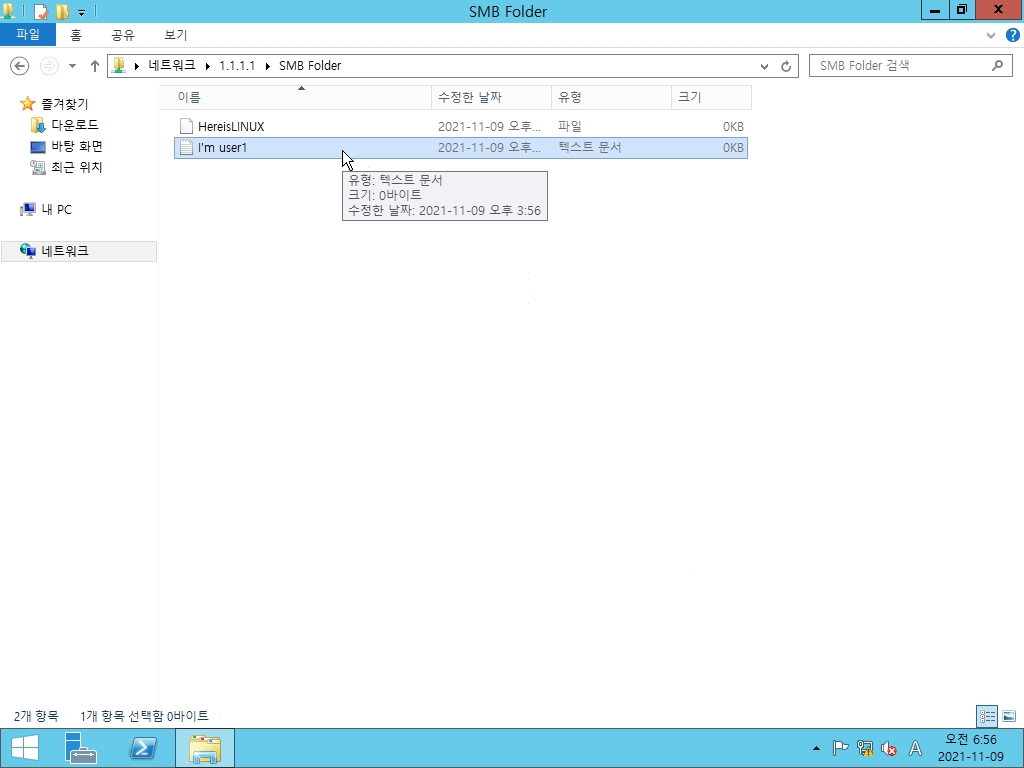Click the File Explorer taskbar button

(x=205, y=748)
